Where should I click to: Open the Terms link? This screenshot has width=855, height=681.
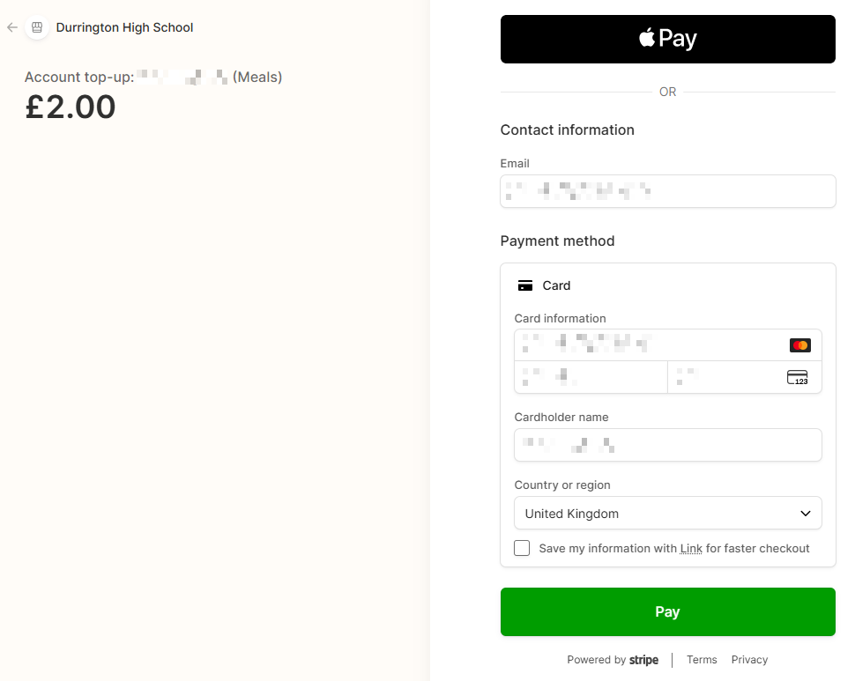[x=701, y=660]
